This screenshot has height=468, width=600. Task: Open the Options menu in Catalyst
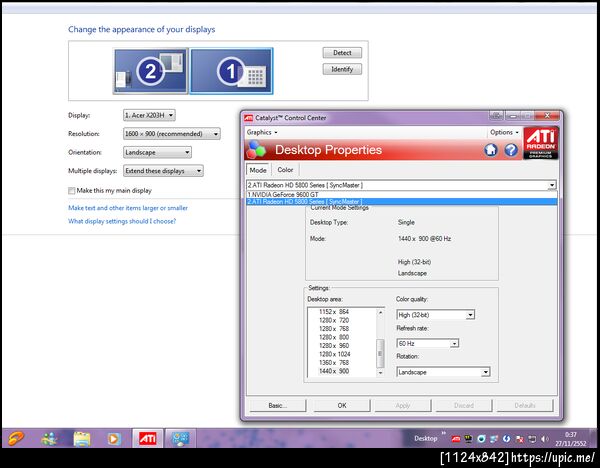point(504,132)
